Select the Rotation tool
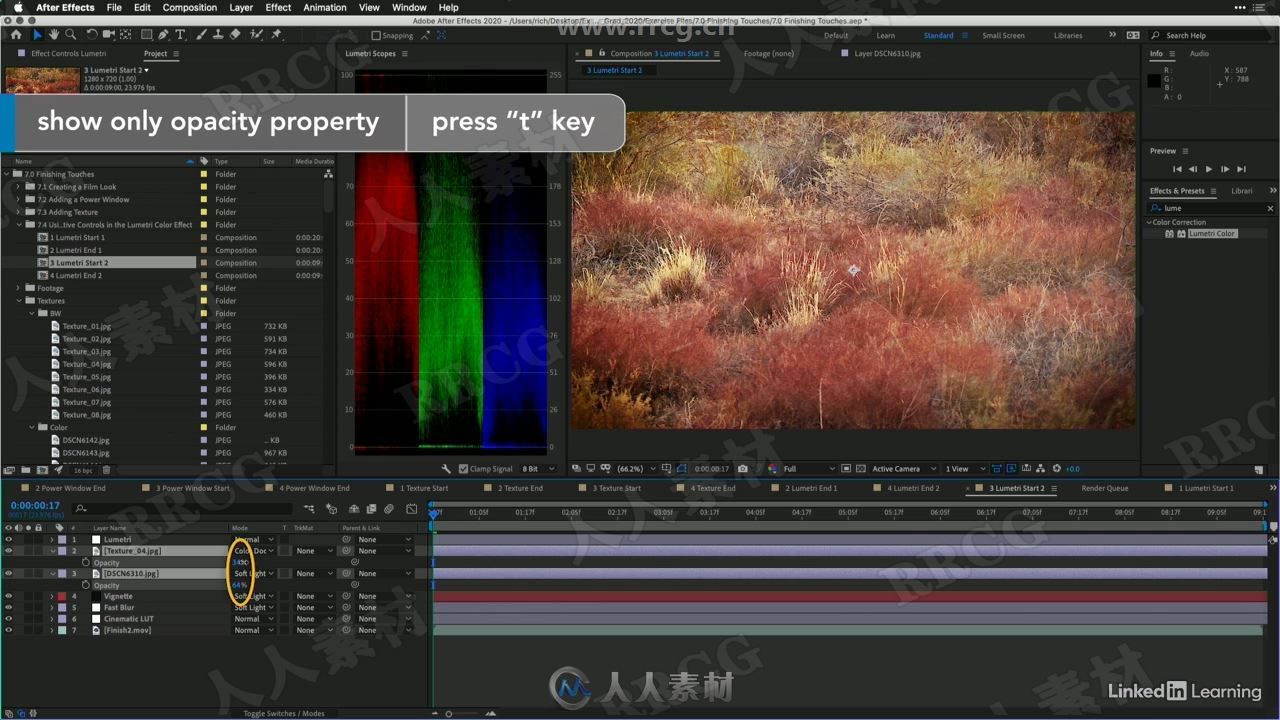1280x720 pixels. coord(92,34)
